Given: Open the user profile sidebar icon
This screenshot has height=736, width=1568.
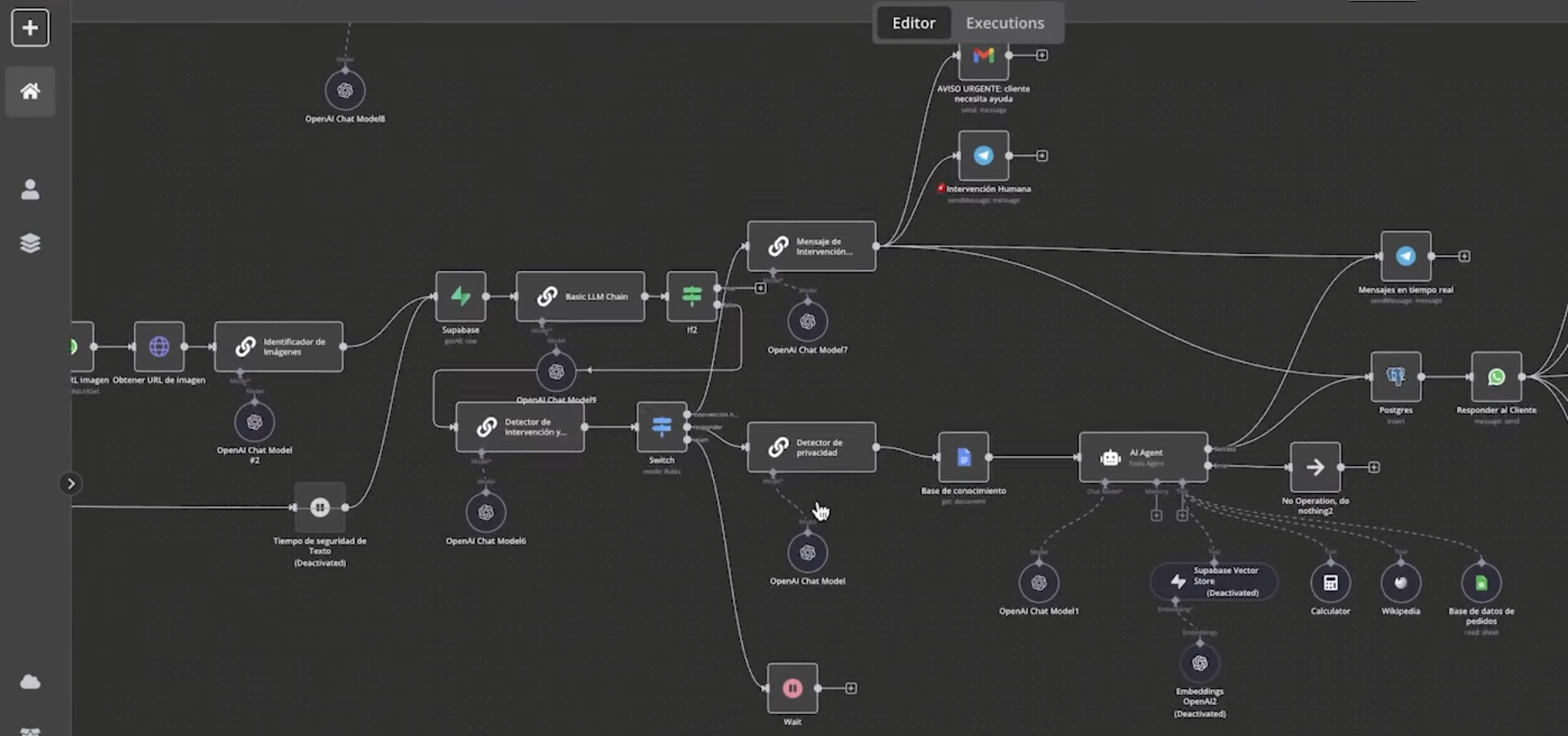Looking at the screenshot, I should [30, 190].
